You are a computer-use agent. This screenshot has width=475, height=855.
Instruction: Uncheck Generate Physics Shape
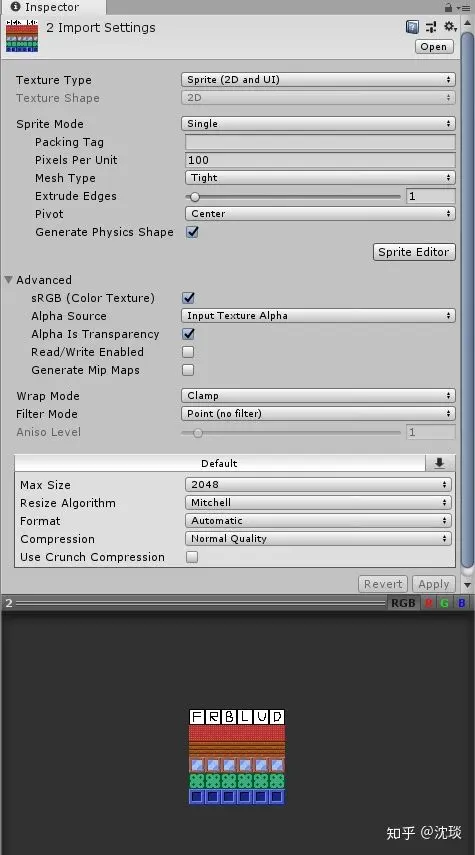coord(192,232)
